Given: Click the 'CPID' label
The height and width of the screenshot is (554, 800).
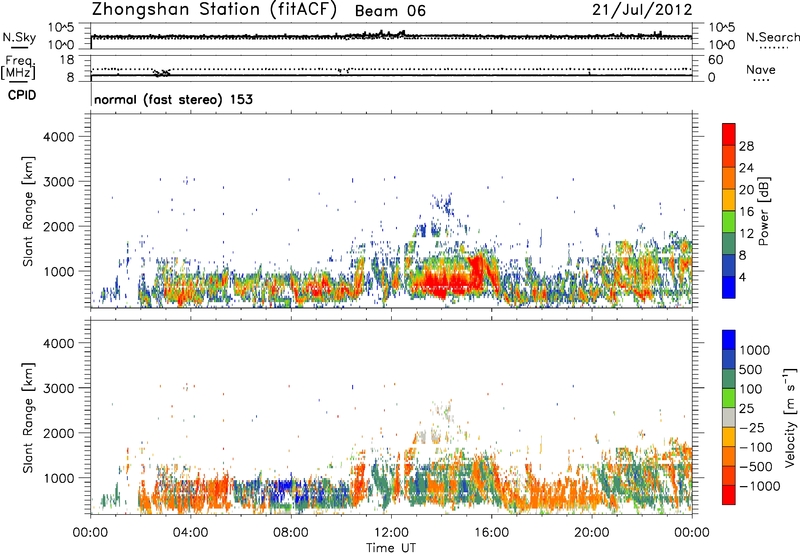Looking at the screenshot, I should tap(22, 95).
